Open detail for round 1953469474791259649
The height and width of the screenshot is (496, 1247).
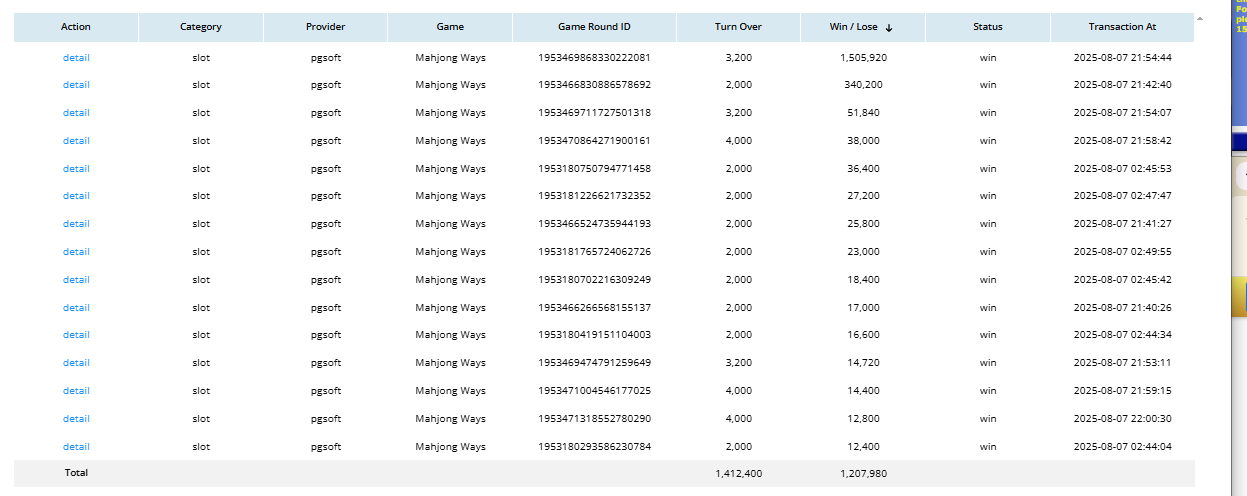76,363
